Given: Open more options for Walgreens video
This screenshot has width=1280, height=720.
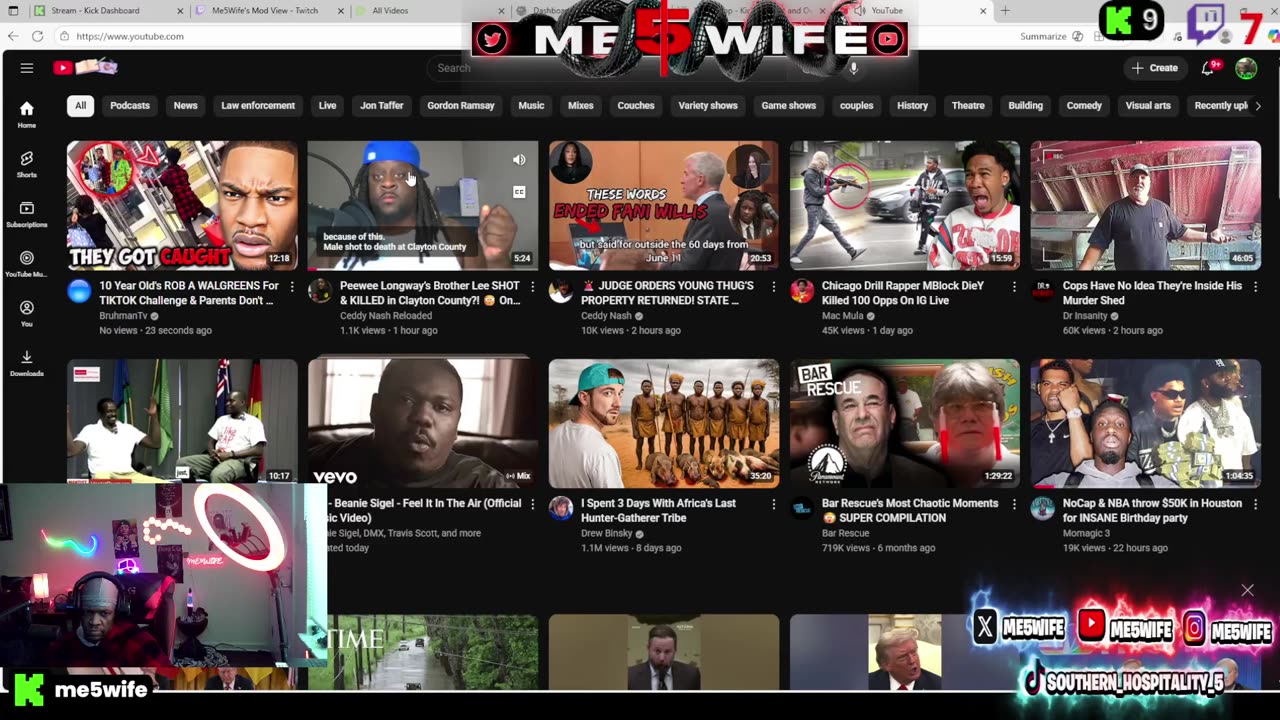Looking at the screenshot, I should click(292, 287).
